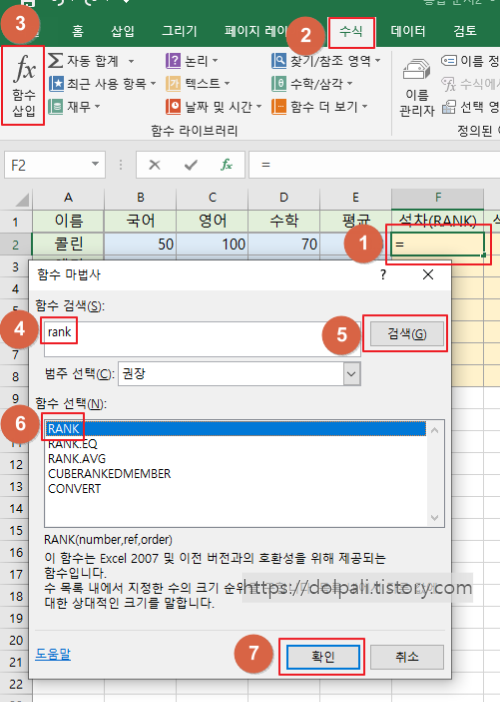Click the formula bar input field

(x=374, y=165)
